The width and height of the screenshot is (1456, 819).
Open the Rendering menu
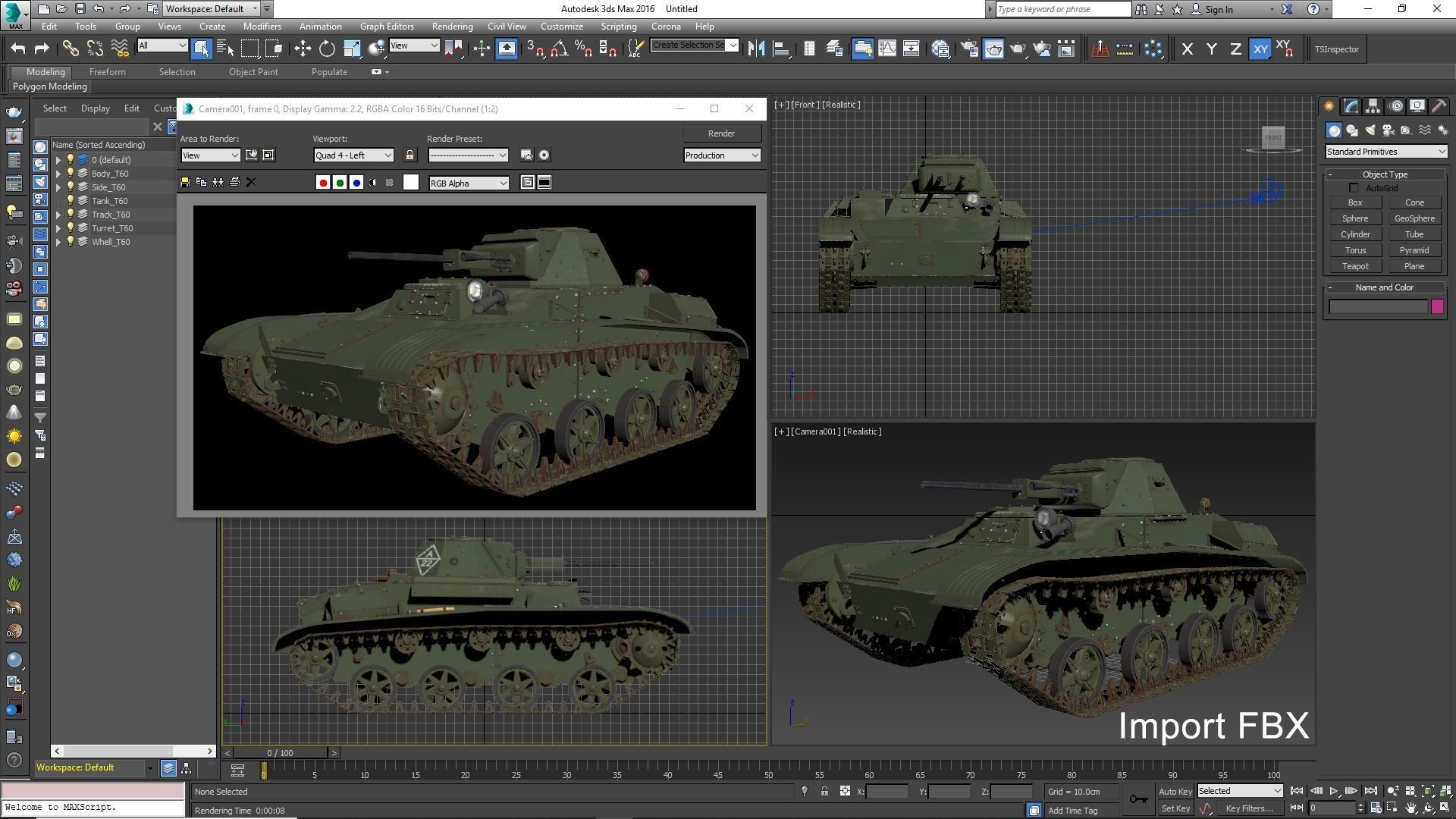point(452,26)
